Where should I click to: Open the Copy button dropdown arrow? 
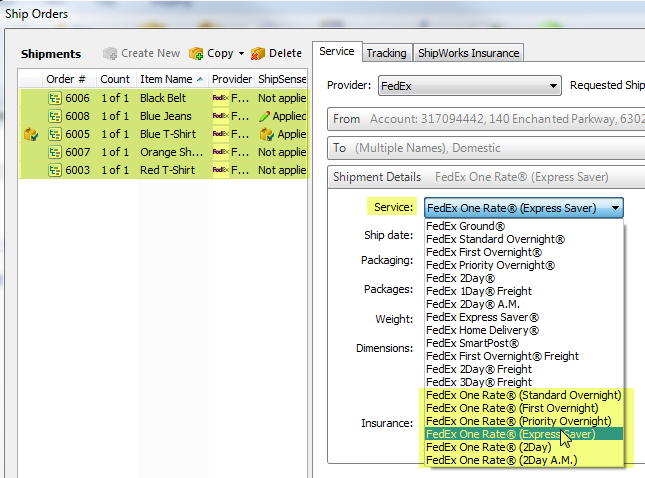(x=241, y=54)
